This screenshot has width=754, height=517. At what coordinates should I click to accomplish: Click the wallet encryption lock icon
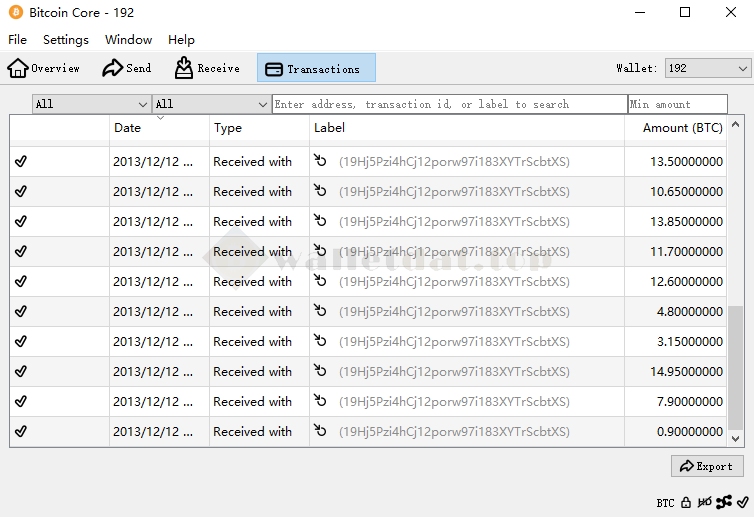[686, 502]
